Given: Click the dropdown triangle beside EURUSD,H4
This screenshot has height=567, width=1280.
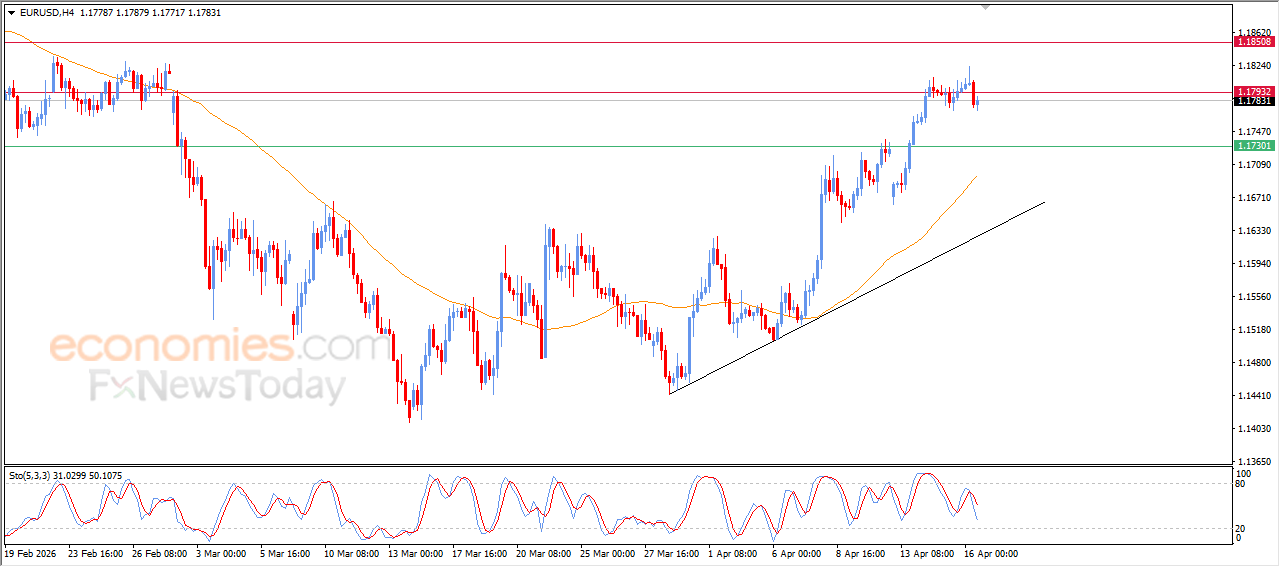Looking at the screenshot, I should [x=11, y=13].
